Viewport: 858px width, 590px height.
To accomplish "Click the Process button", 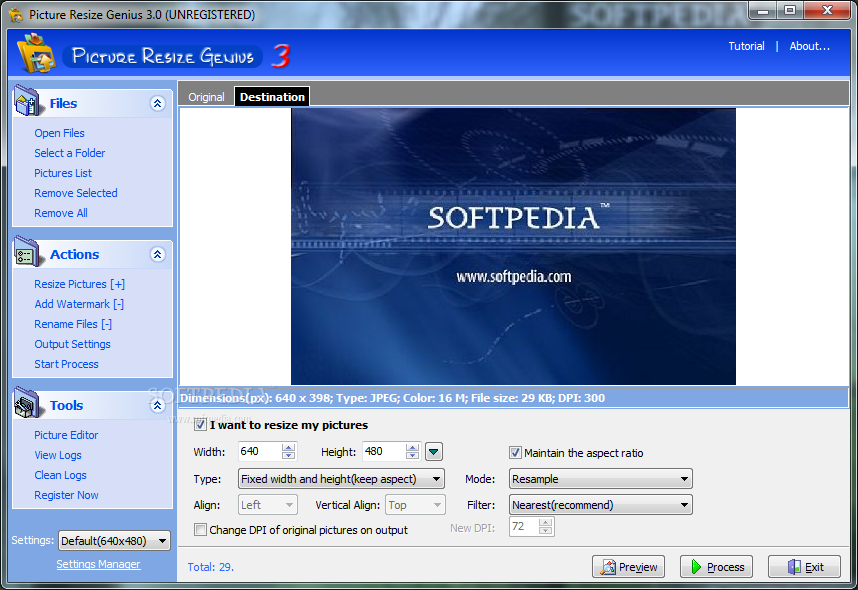I will coord(716,567).
